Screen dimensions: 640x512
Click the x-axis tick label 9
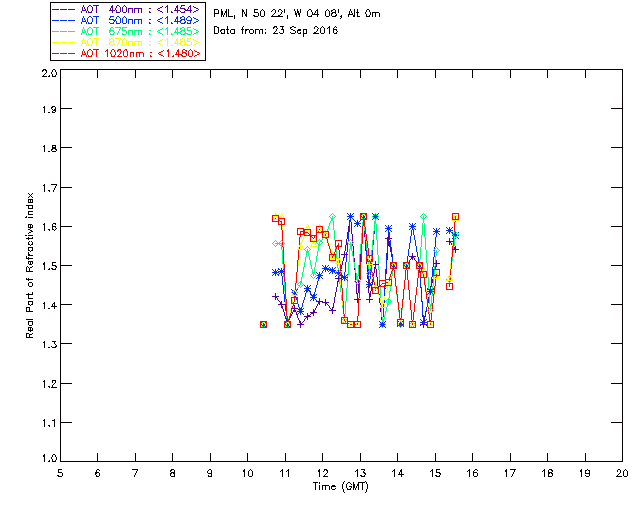[x=210, y=473]
